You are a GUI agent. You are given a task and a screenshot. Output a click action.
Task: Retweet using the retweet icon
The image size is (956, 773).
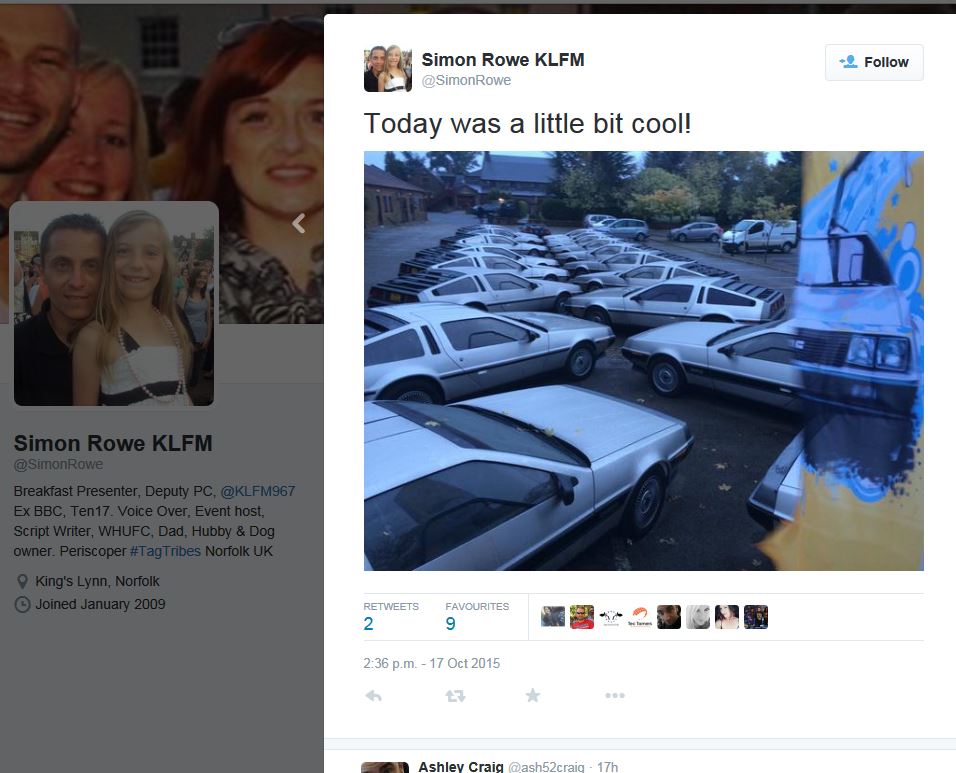455,696
